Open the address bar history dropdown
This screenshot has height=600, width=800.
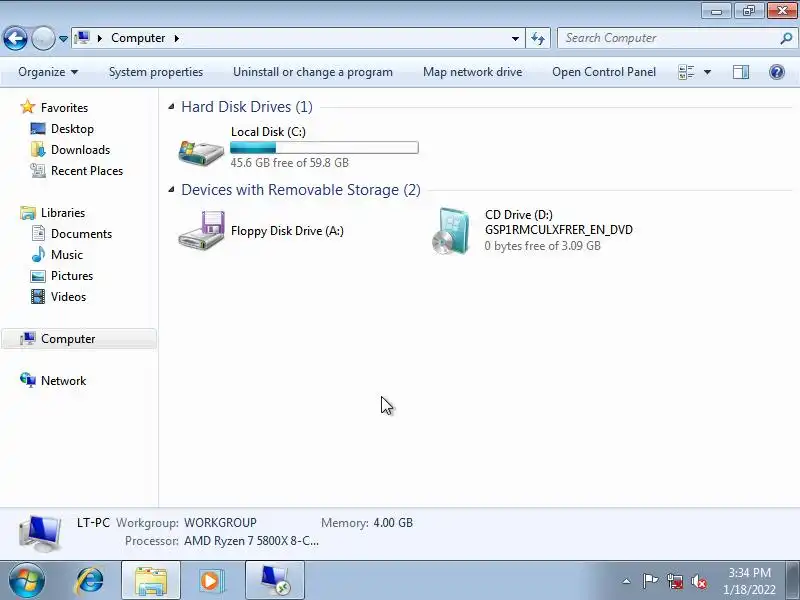point(515,38)
